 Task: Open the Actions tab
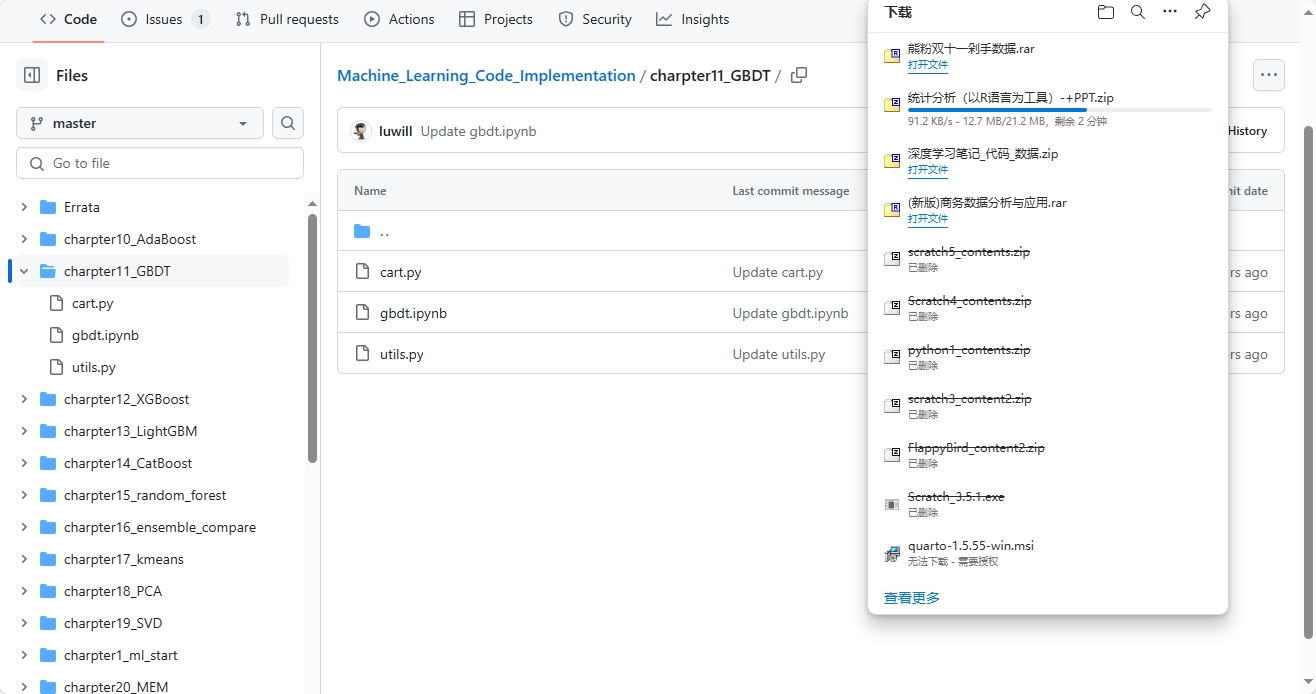click(399, 19)
